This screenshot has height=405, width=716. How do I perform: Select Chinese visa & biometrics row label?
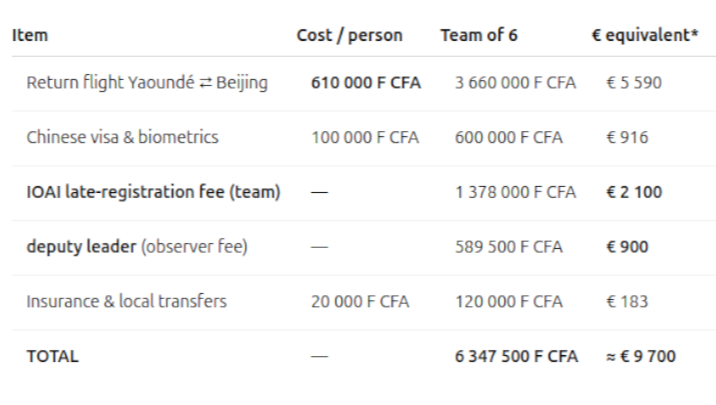click(122, 137)
